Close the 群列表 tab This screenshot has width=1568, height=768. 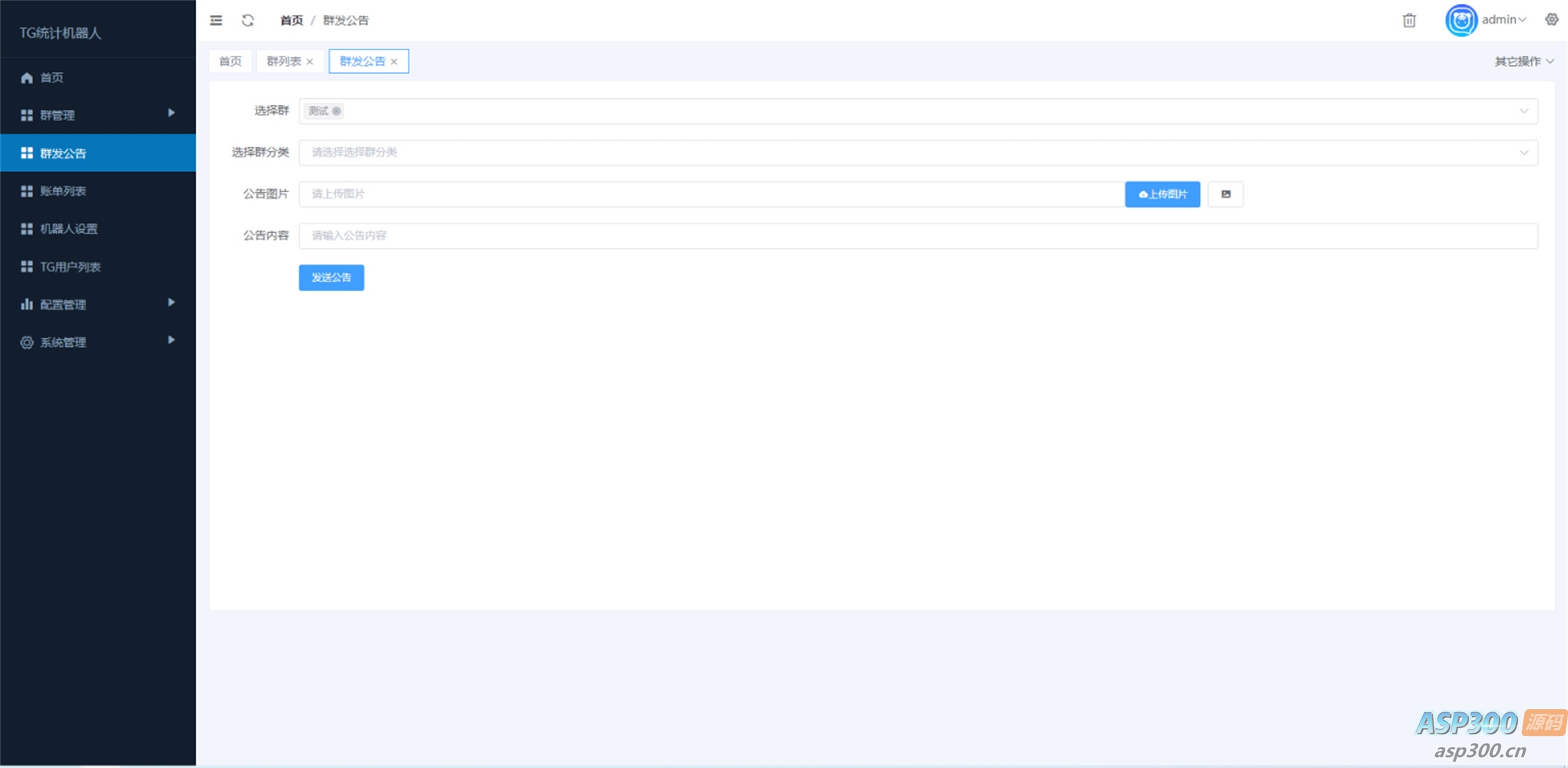click(310, 62)
